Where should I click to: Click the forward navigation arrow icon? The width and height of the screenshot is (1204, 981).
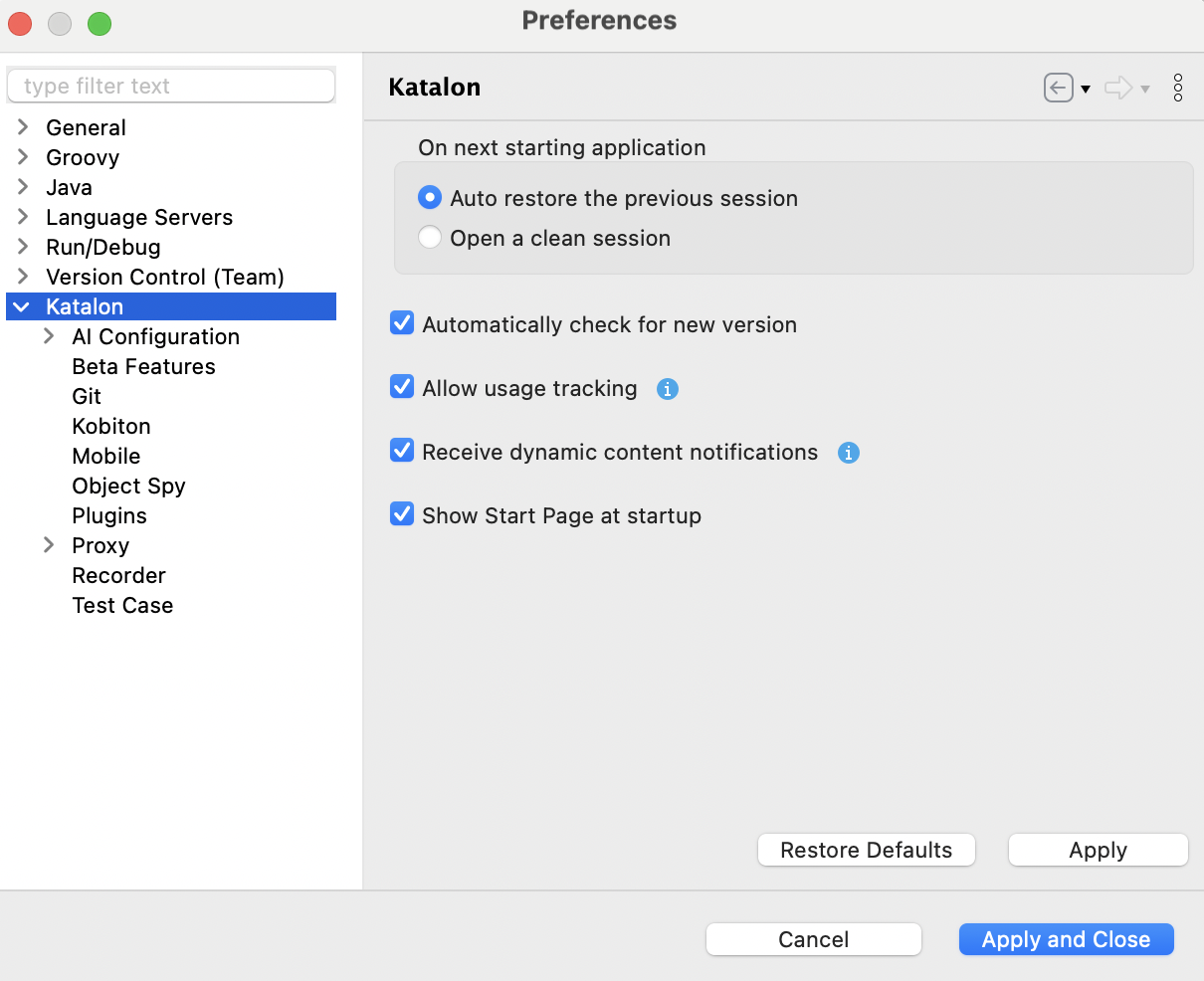click(x=1116, y=88)
